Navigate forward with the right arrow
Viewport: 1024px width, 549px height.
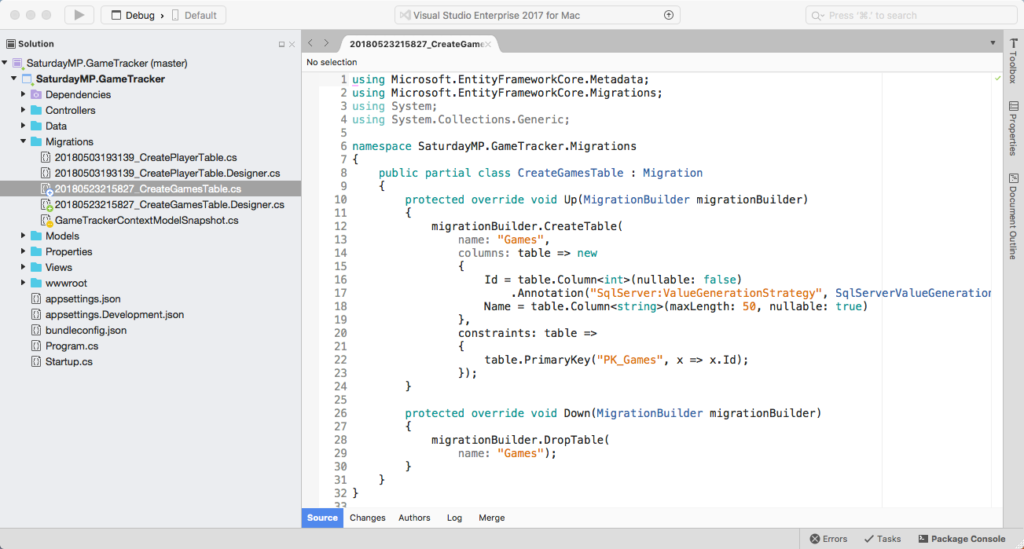(x=326, y=43)
